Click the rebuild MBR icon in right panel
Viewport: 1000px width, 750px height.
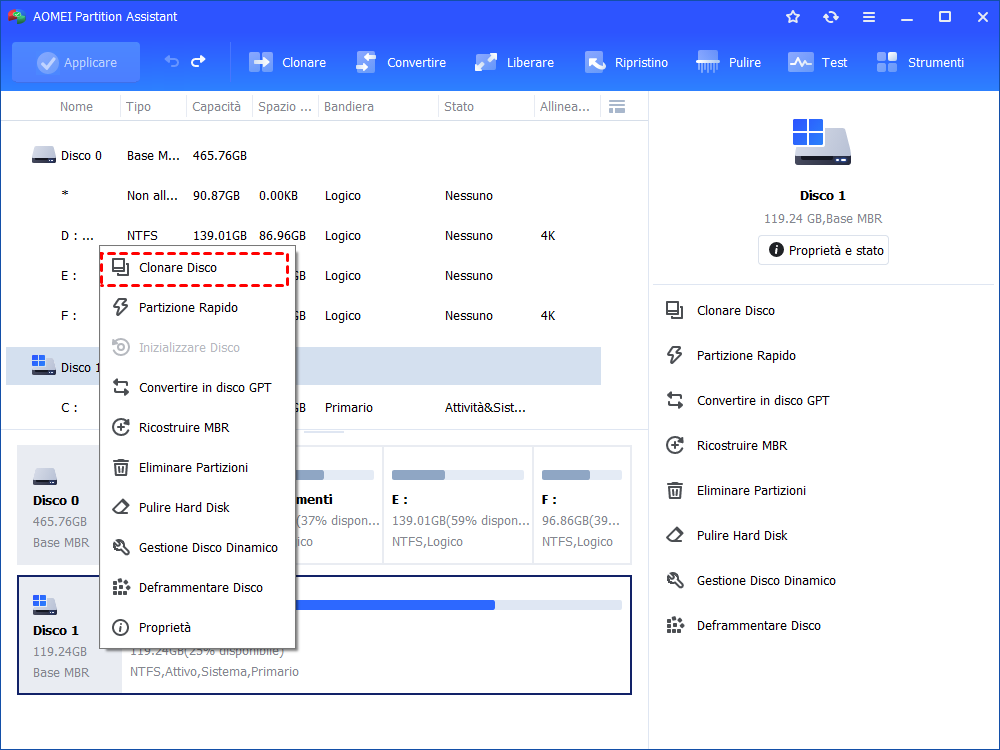(675, 445)
